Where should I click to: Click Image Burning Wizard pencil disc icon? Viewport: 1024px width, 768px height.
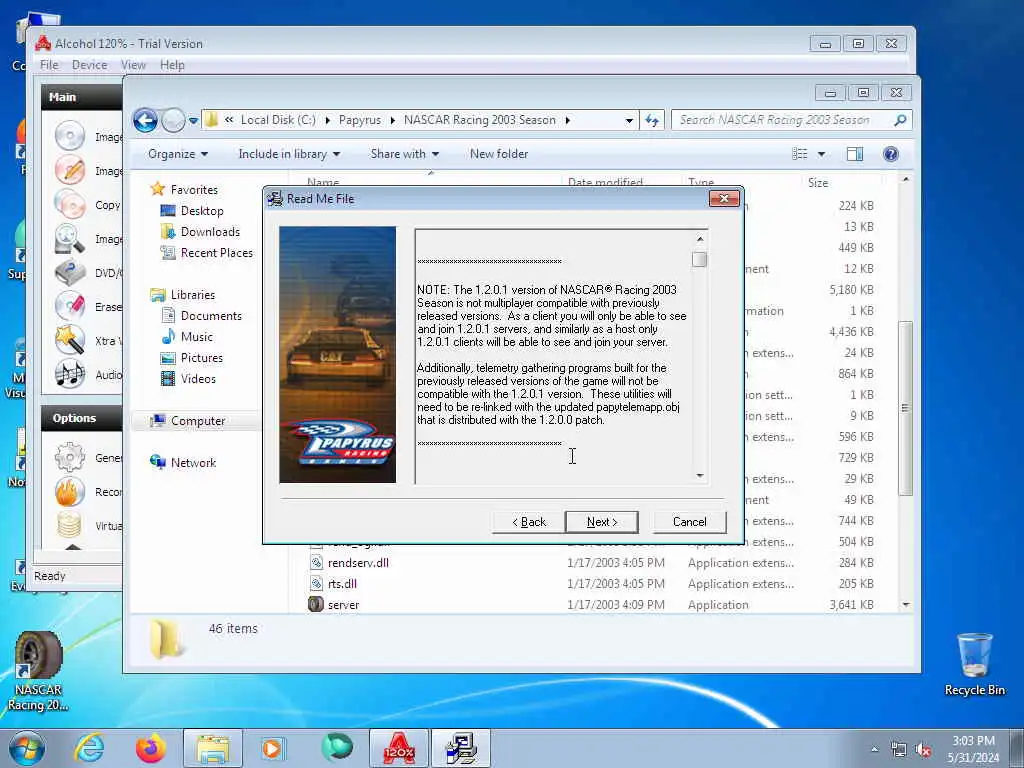tap(70, 170)
